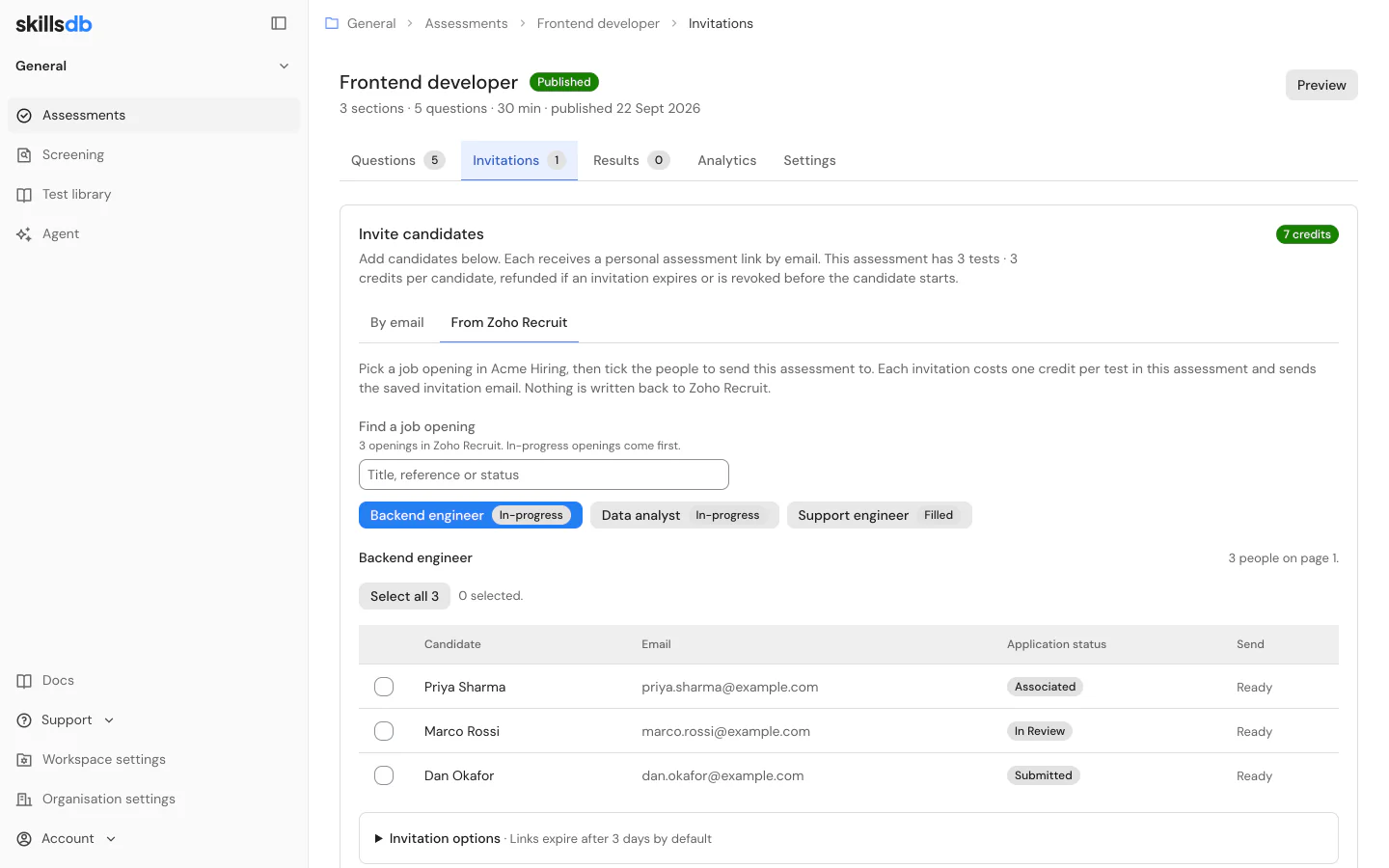1389x868 pixels.
Task: Click the Published status badge
Action: pos(564,82)
